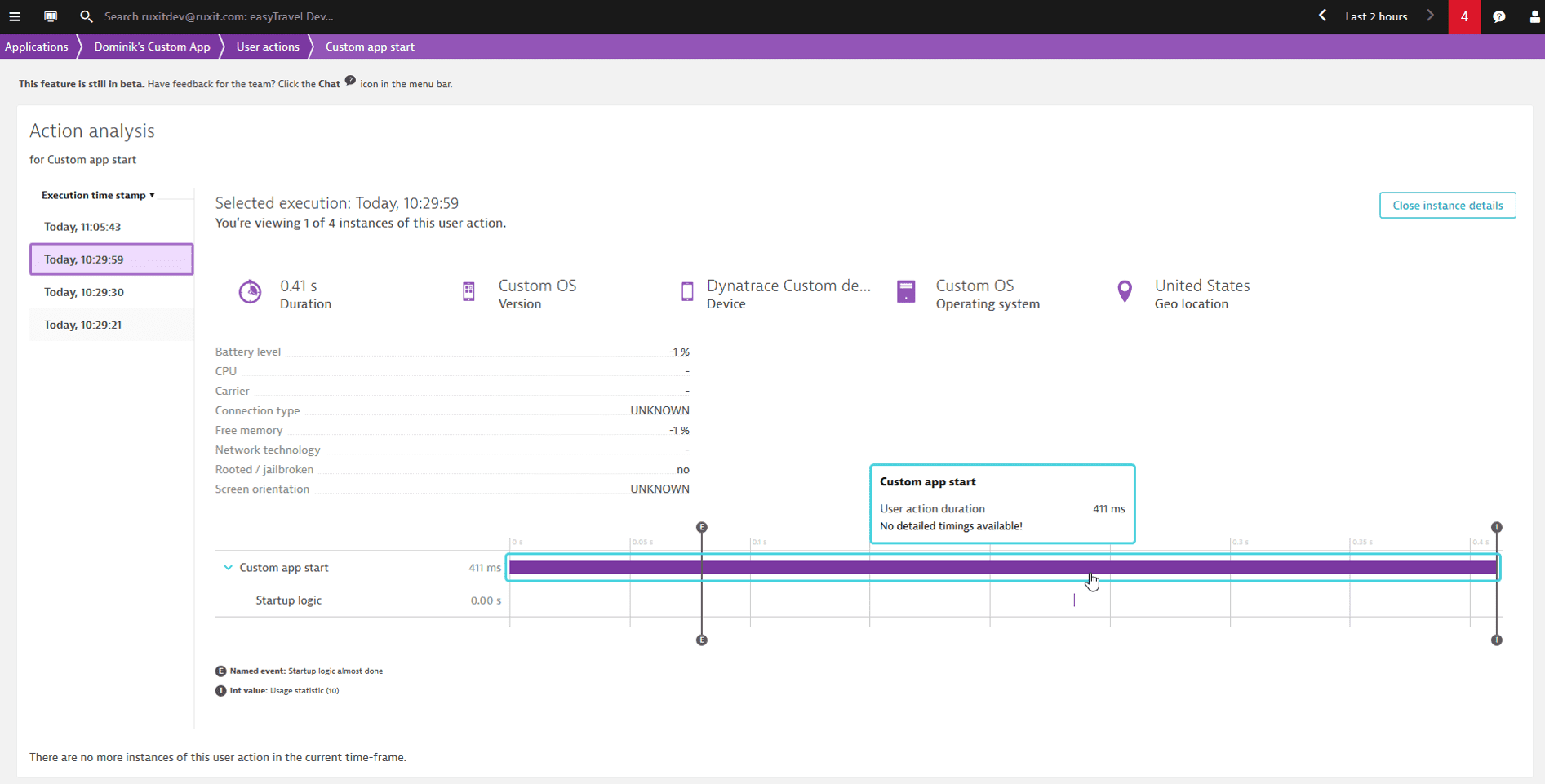Click the Battery level label
Image resolution: width=1545 pixels, height=784 pixels.
[x=248, y=352]
